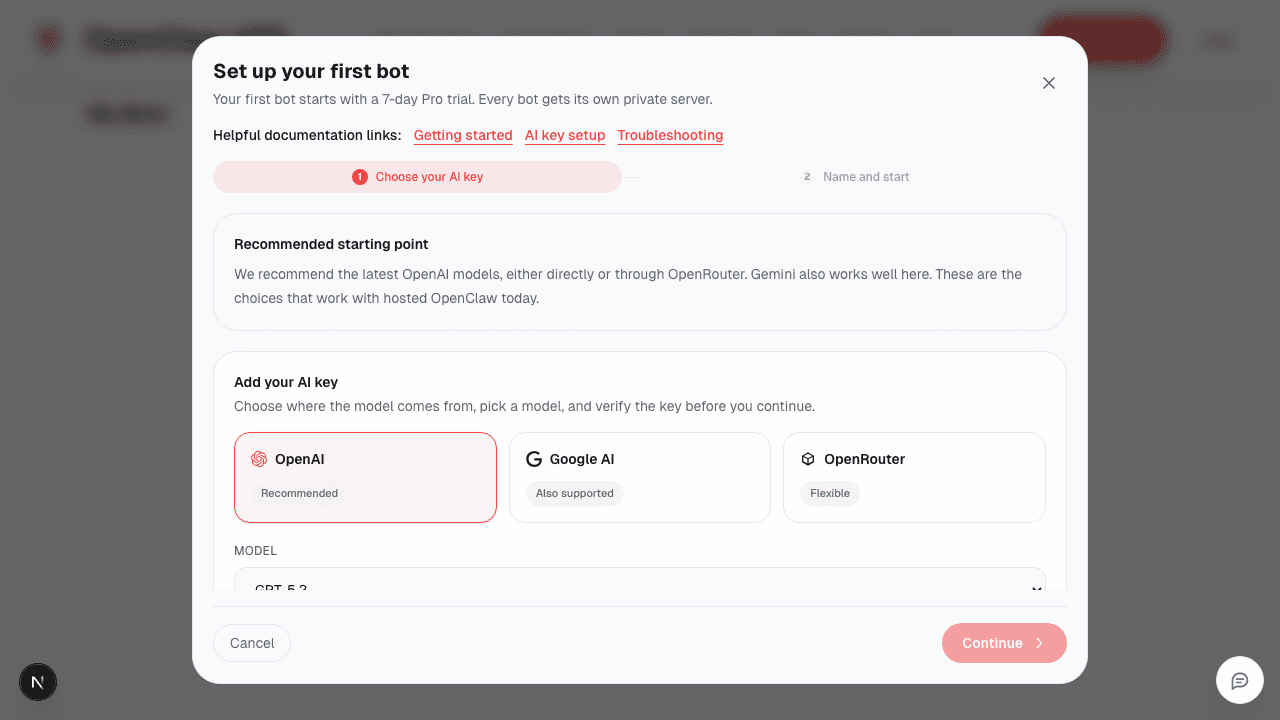The width and height of the screenshot is (1280, 720).
Task: Open the MODEL dropdown showing GPT-5.2
Action: (640, 585)
